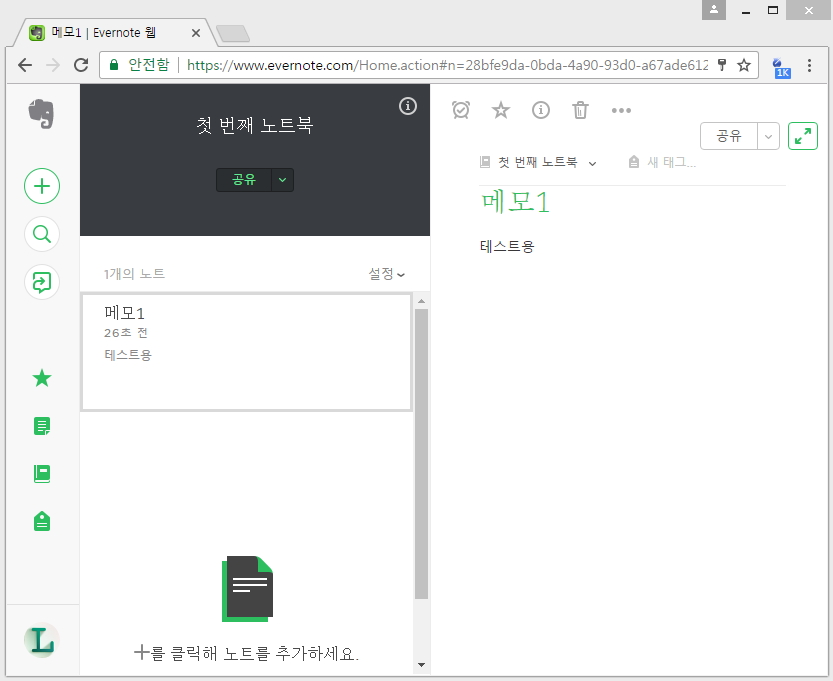Click the green 공유 button in notebook header
This screenshot has height=681, width=833.
click(x=244, y=180)
